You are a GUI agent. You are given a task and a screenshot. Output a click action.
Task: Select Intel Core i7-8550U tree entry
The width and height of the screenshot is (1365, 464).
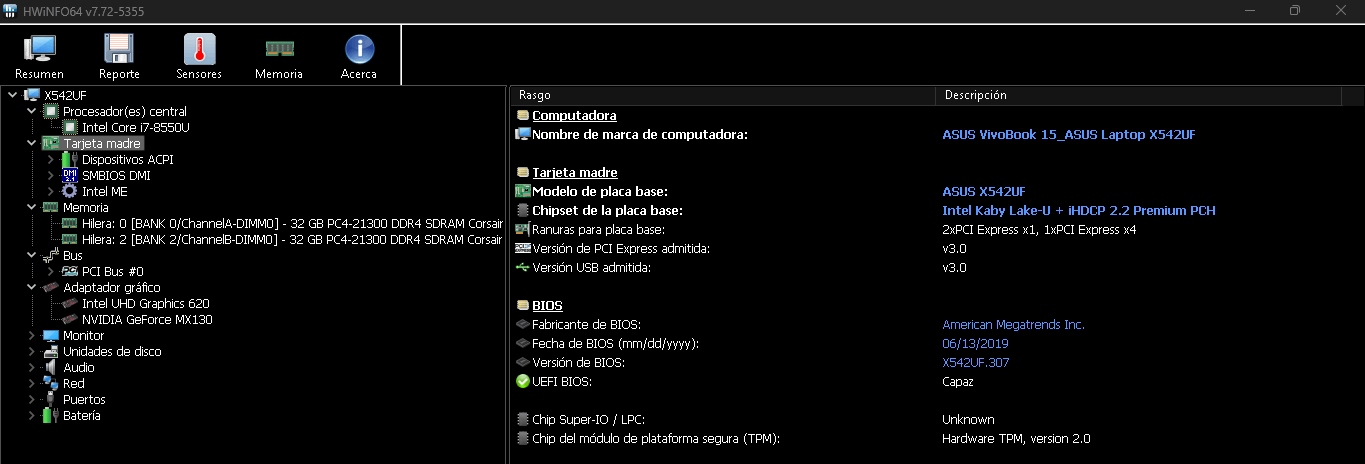click(x=136, y=127)
